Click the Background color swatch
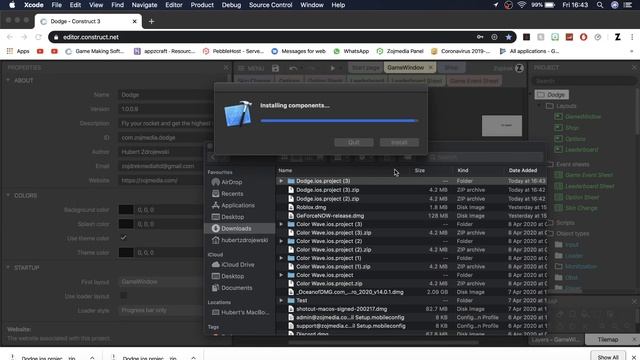 point(126,210)
